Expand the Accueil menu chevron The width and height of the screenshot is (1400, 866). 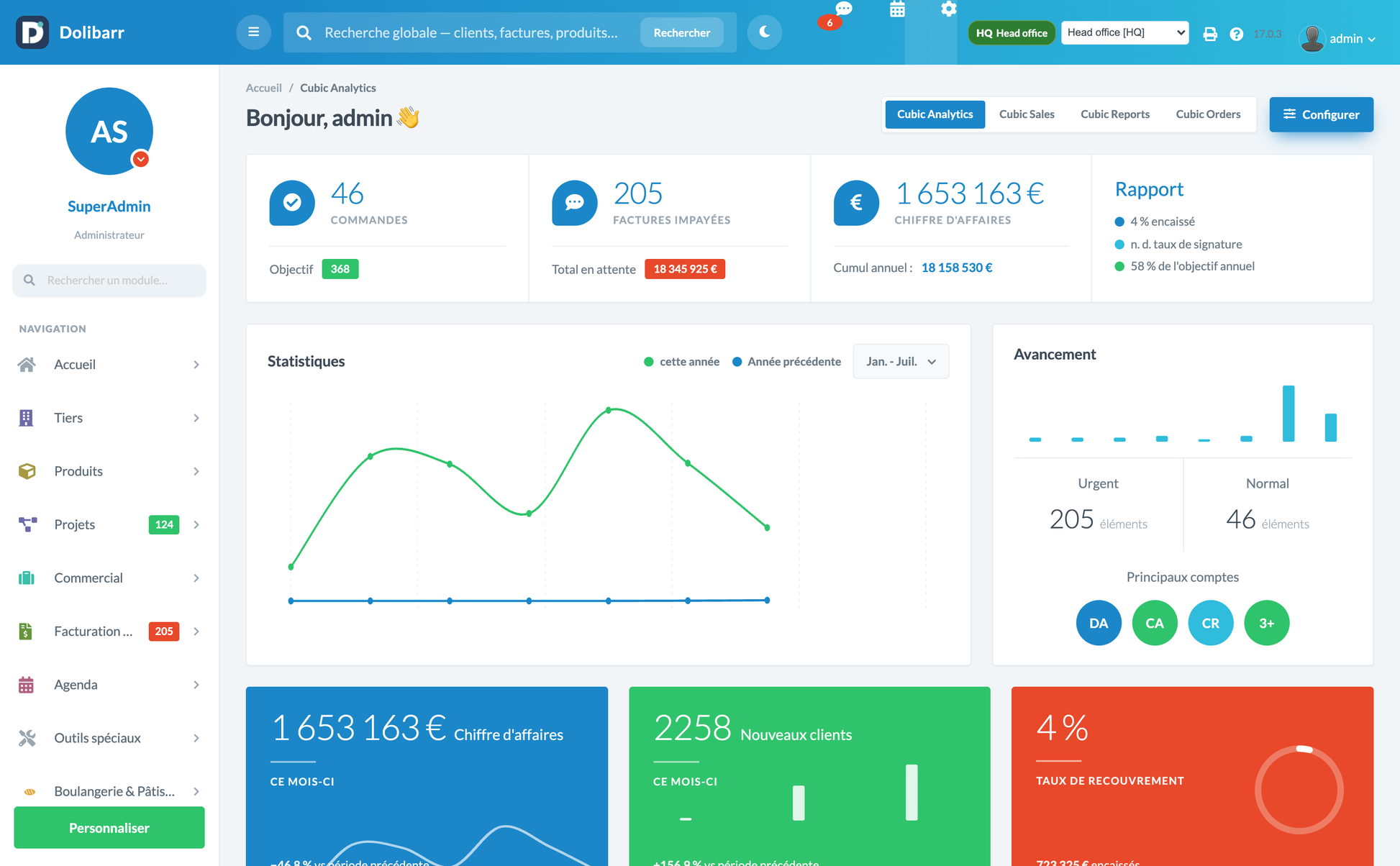pyautogui.click(x=196, y=365)
